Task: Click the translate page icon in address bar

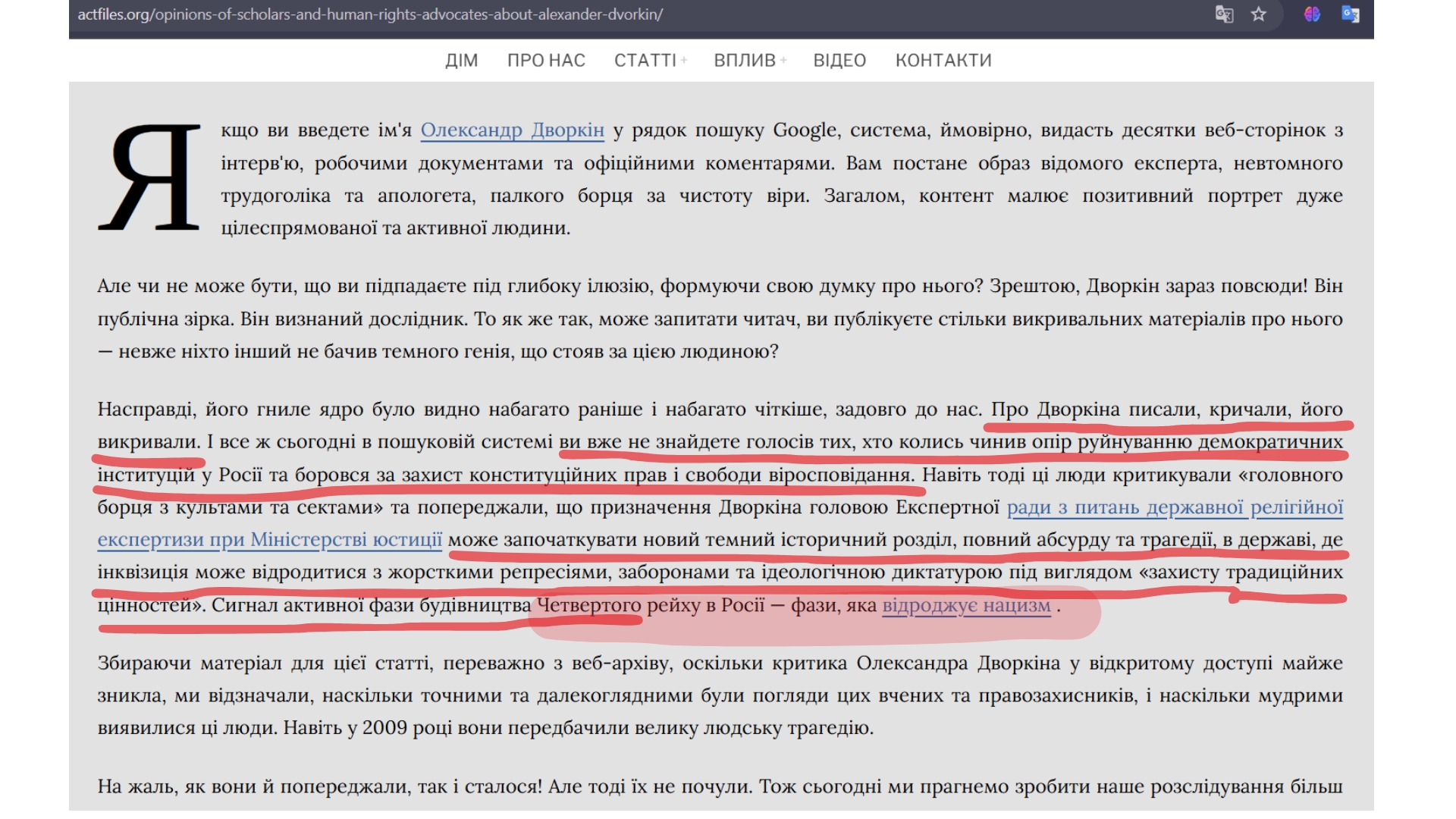Action: tap(1224, 14)
